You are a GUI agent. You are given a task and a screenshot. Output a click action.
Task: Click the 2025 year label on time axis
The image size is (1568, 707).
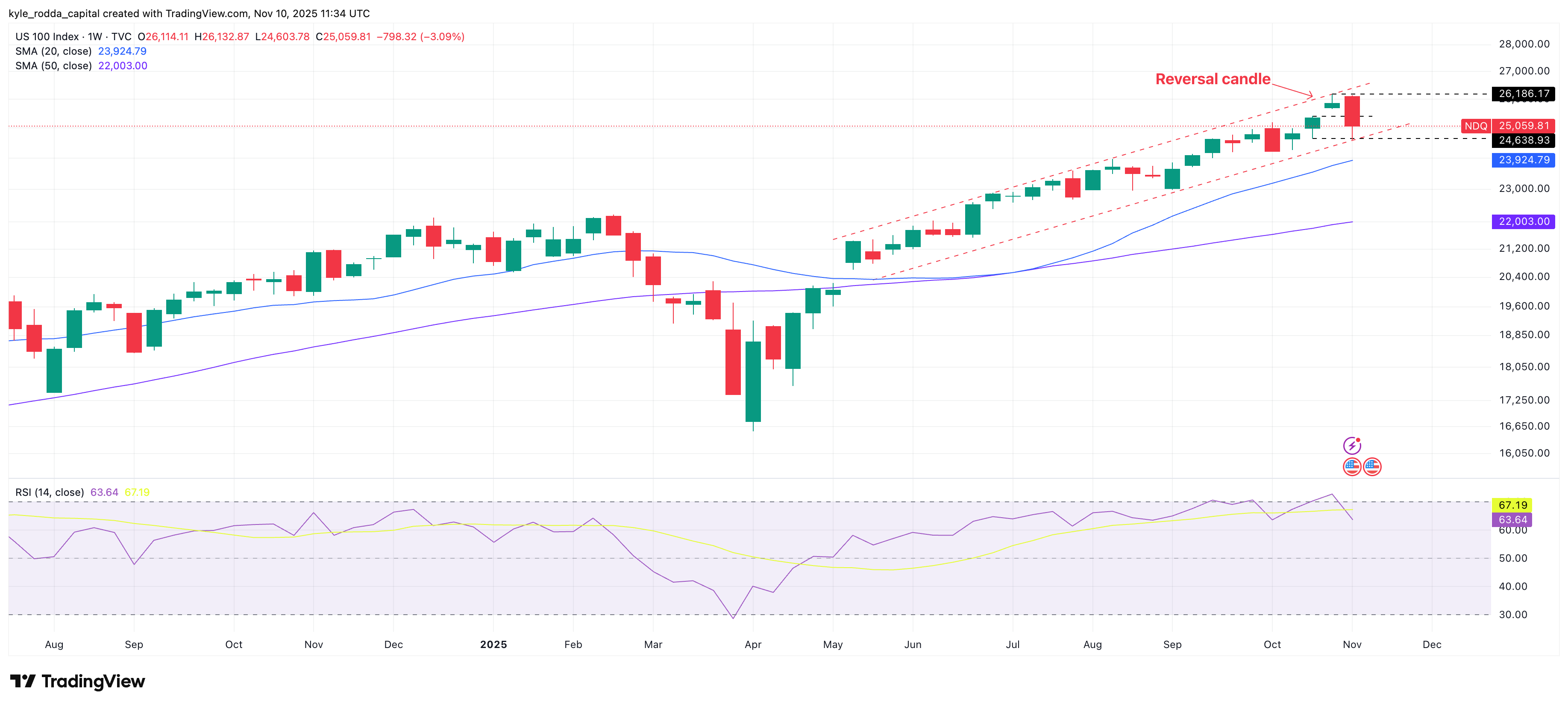(493, 644)
